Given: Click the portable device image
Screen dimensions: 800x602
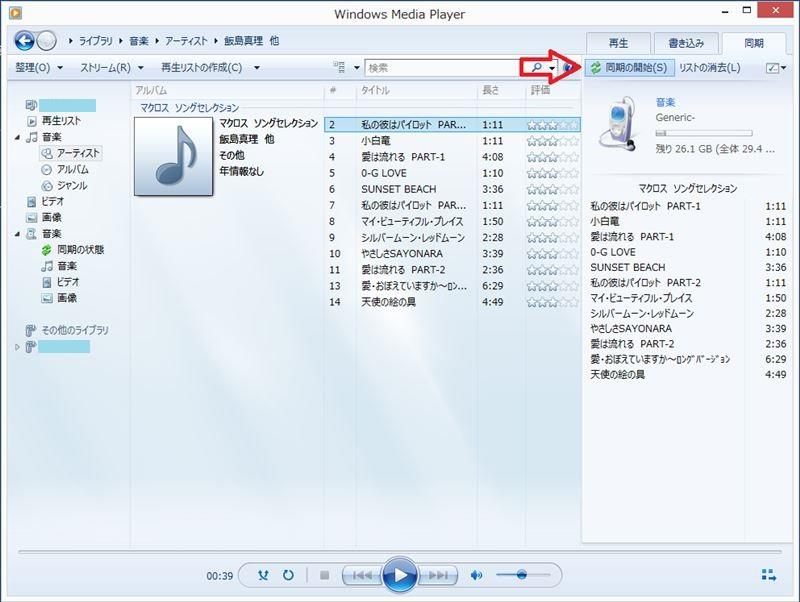Looking at the screenshot, I should (x=618, y=125).
